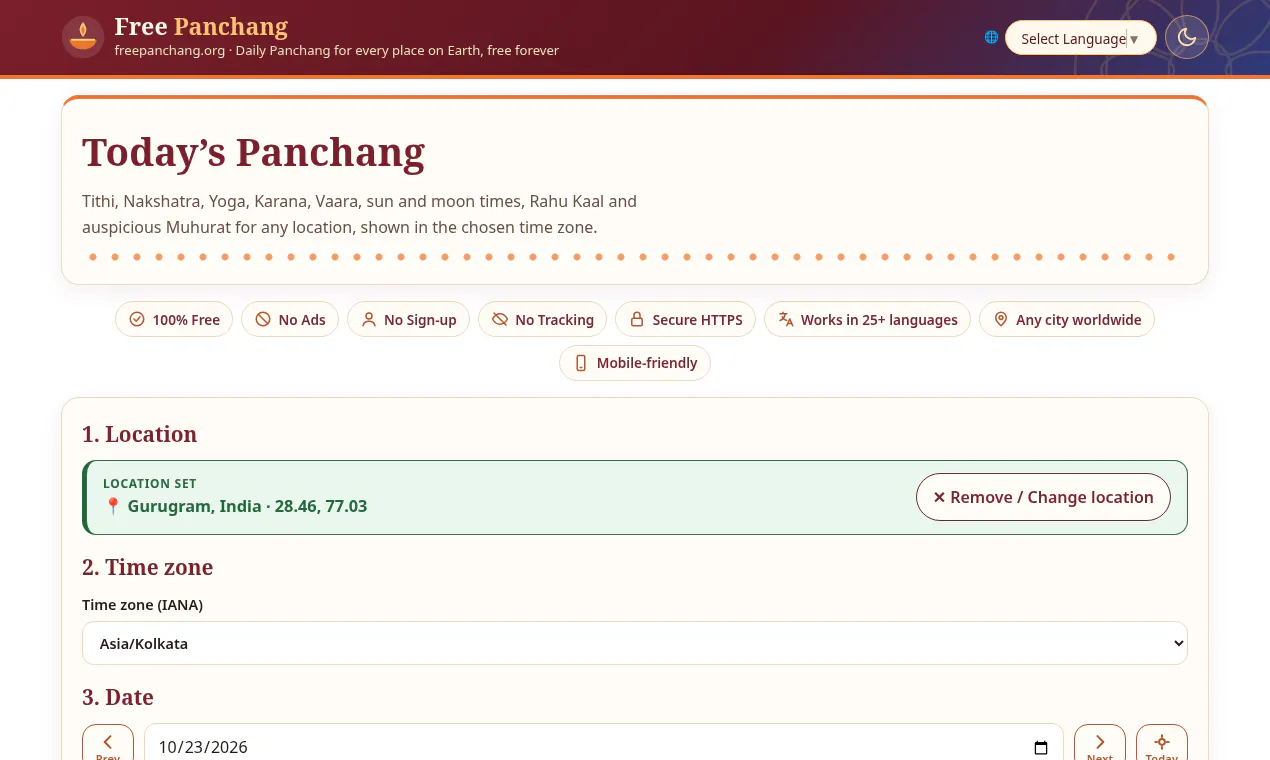Click the Free Panchang site title

point(201,26)
